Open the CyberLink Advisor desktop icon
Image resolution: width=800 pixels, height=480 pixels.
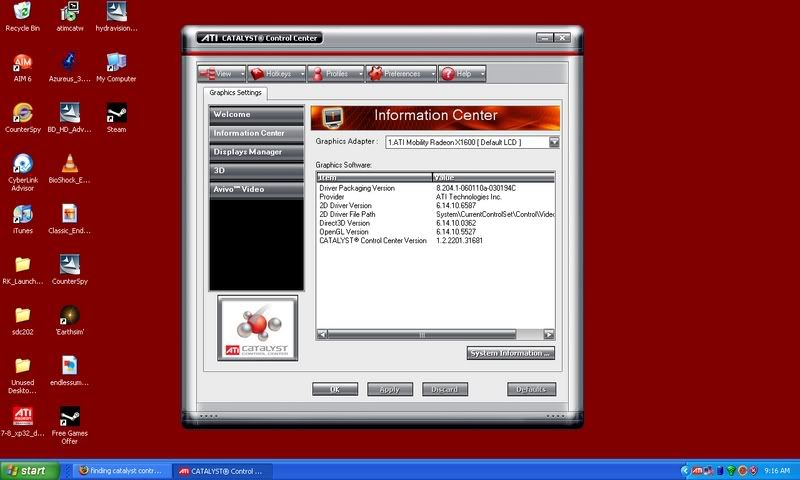22,172
